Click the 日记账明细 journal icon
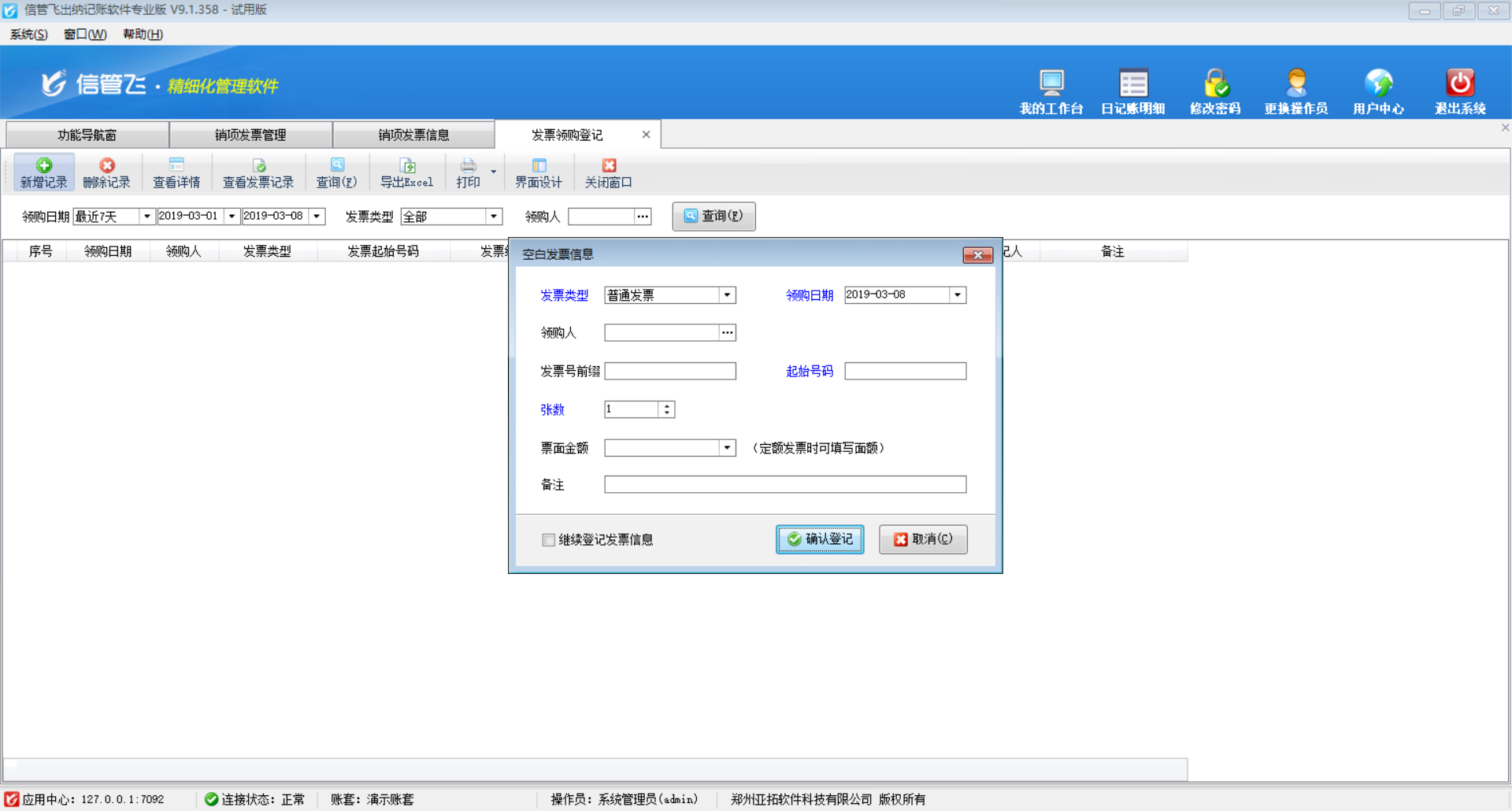This screenshot has width=1512, height=811. click(x=1134, y=88)
